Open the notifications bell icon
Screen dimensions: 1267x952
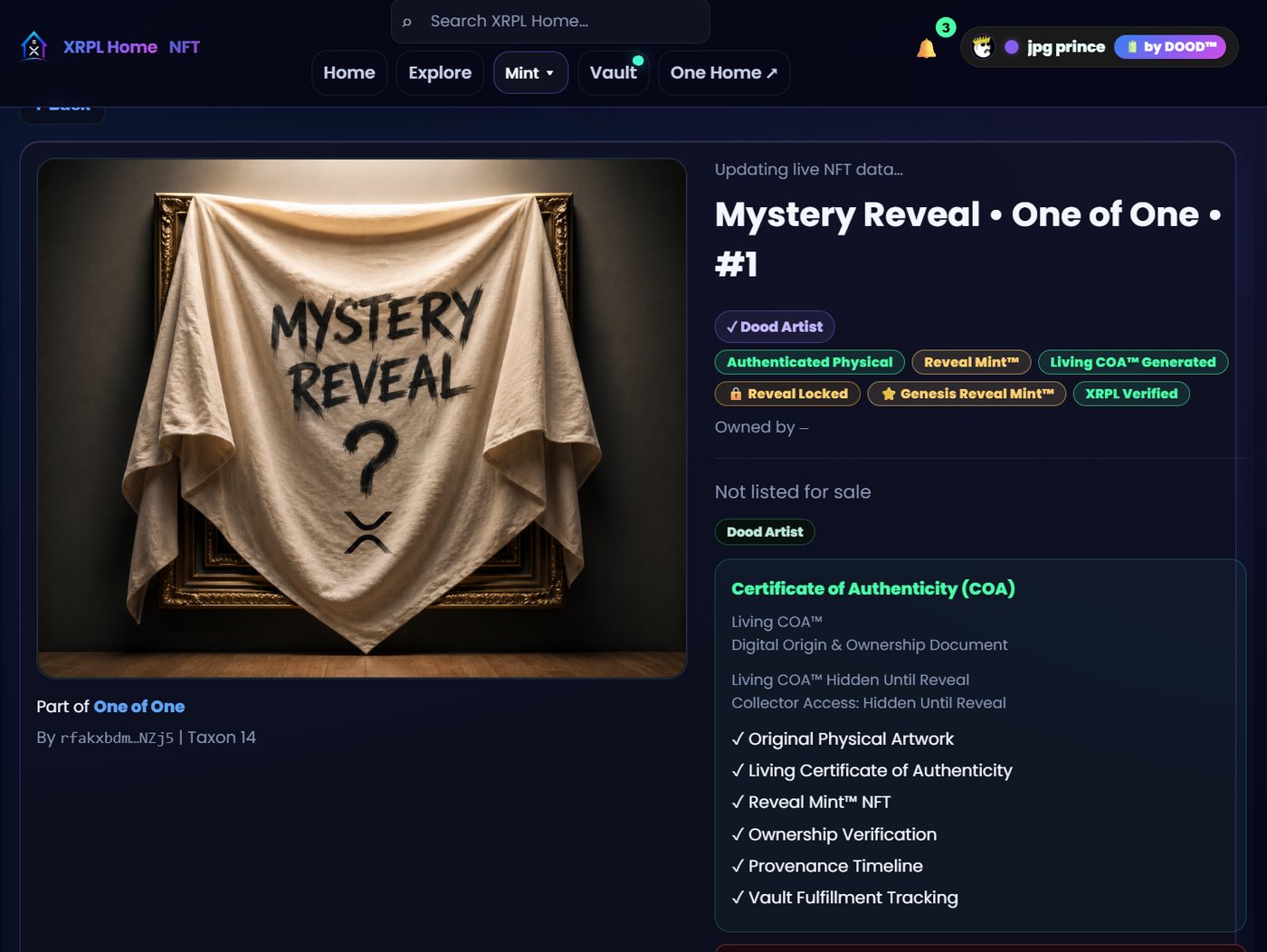point(926,49)
